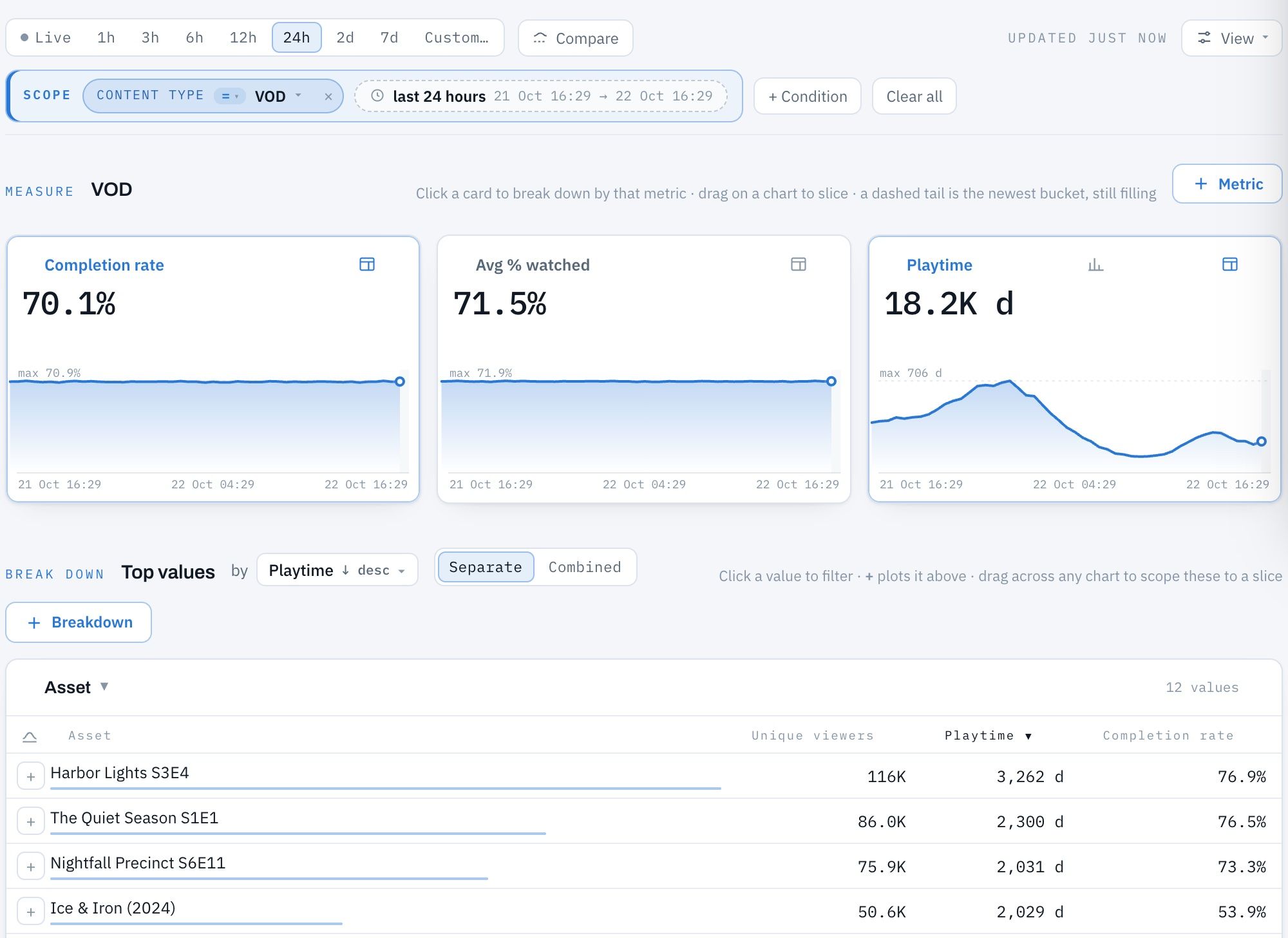
Task: Select the Avg % watched metric card
Action: pos(644,369)
